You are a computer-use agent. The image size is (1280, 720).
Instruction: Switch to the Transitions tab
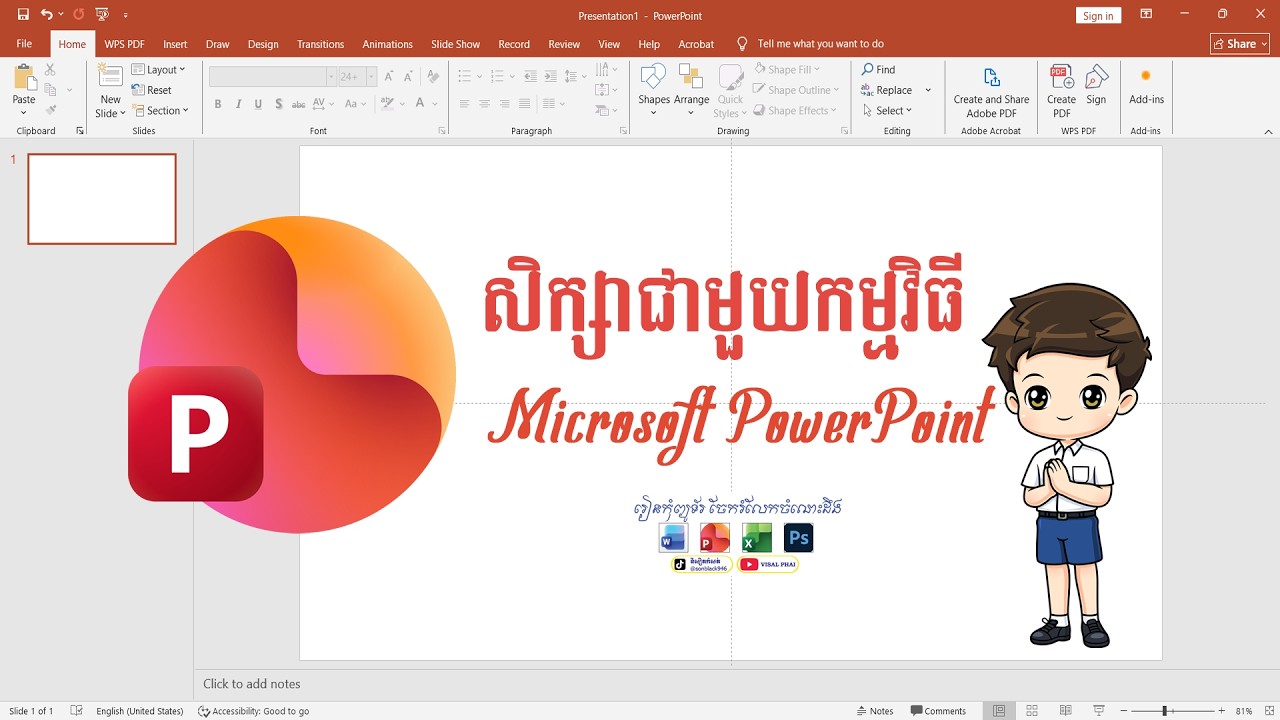320,44
